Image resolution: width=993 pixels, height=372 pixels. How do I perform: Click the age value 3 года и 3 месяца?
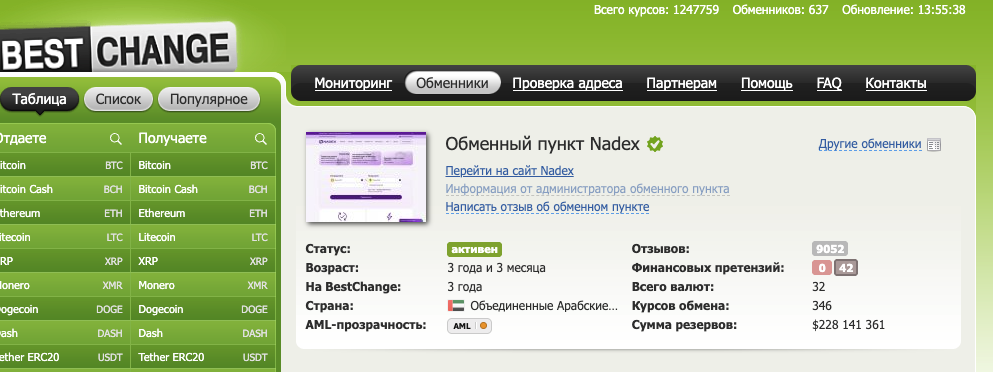click(496, 268)
